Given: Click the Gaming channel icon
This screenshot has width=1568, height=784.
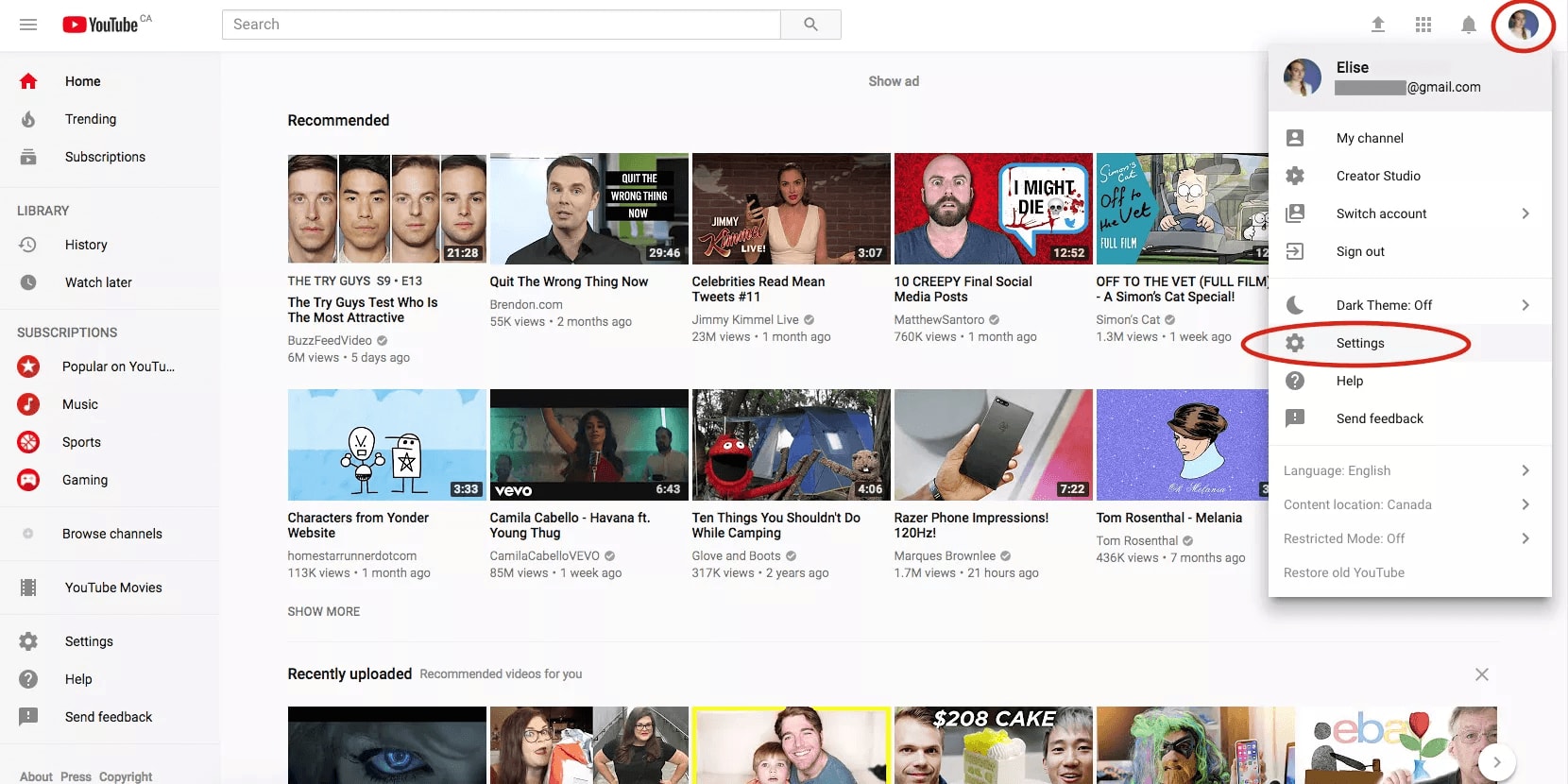Looking at the screenshot, I should click(x=28, y=480).
